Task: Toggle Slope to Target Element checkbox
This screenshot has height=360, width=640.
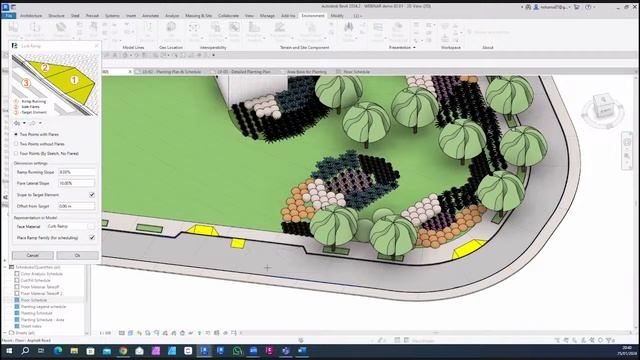Action: point(92,195)
